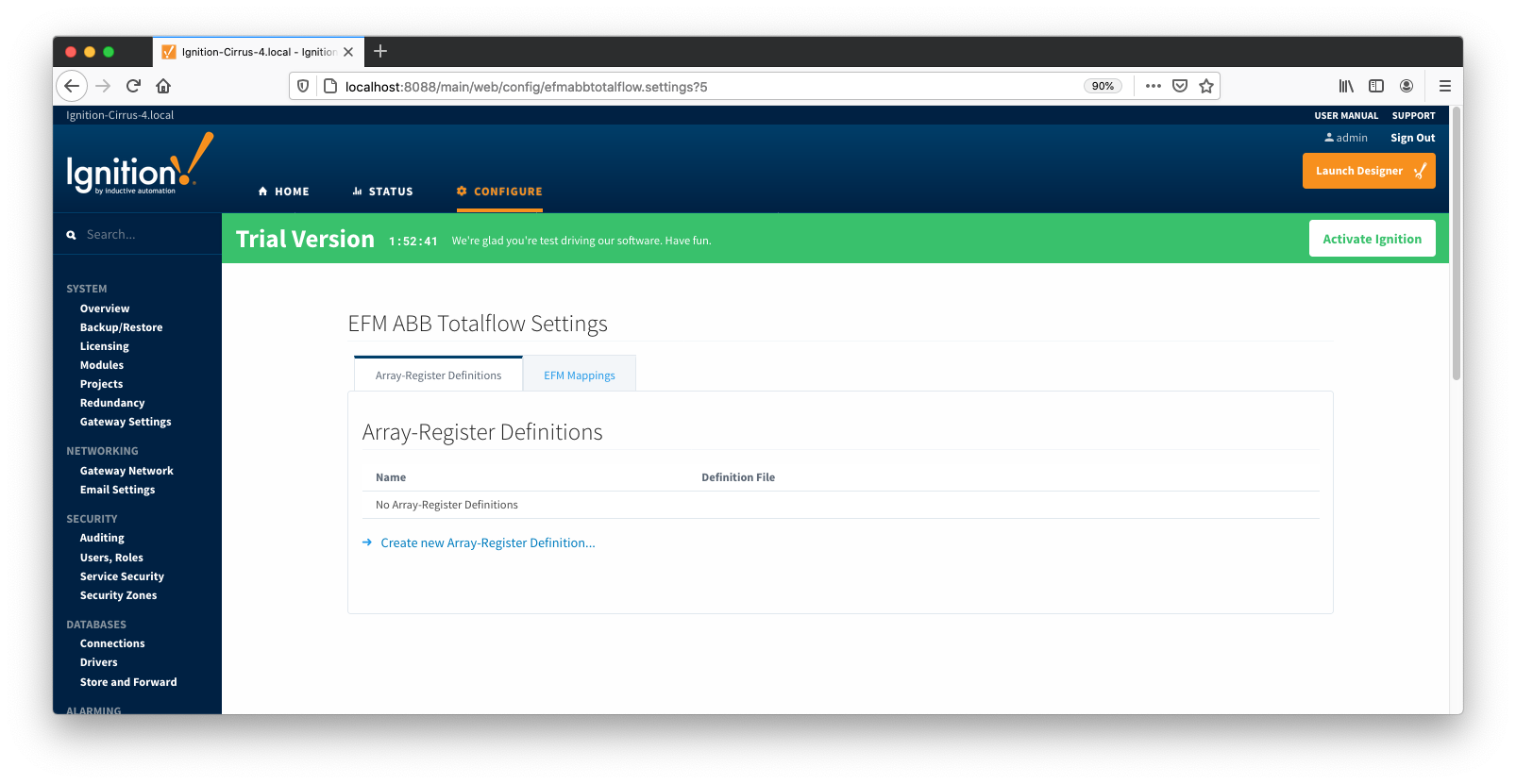Screen dimensions: 1516x784
Task: Reload the current page
Action: coord(133,86)
